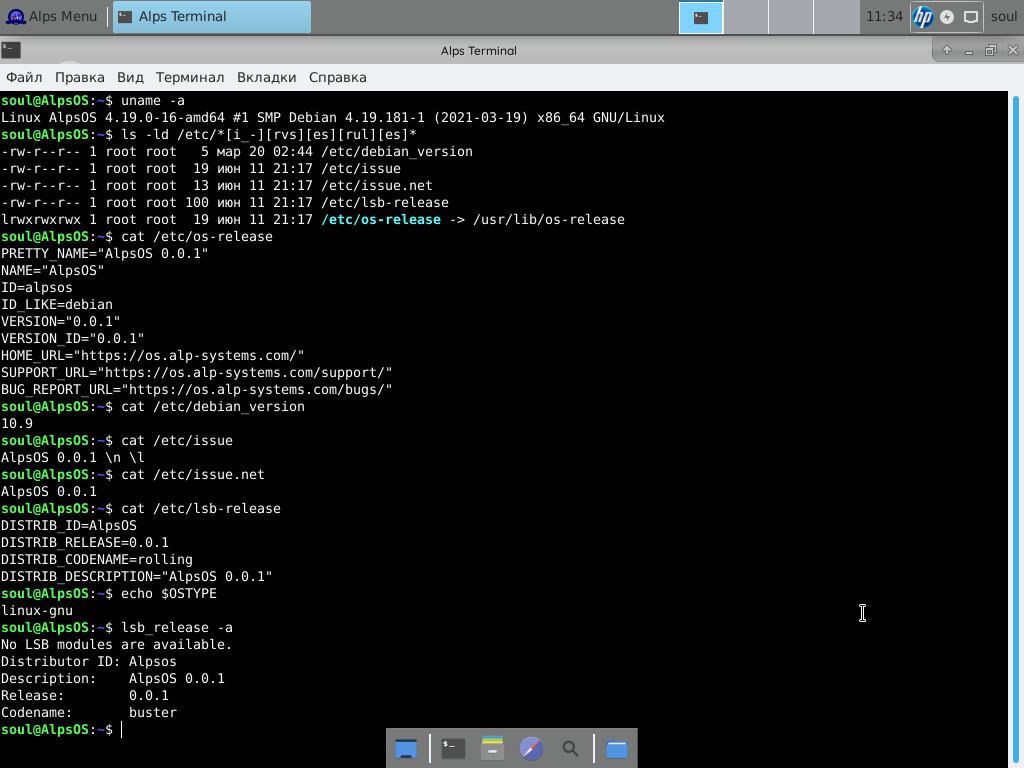Screen dimensions: 1024x768
Task: Click the No LSB modules are available line
Action: (117, 644)
